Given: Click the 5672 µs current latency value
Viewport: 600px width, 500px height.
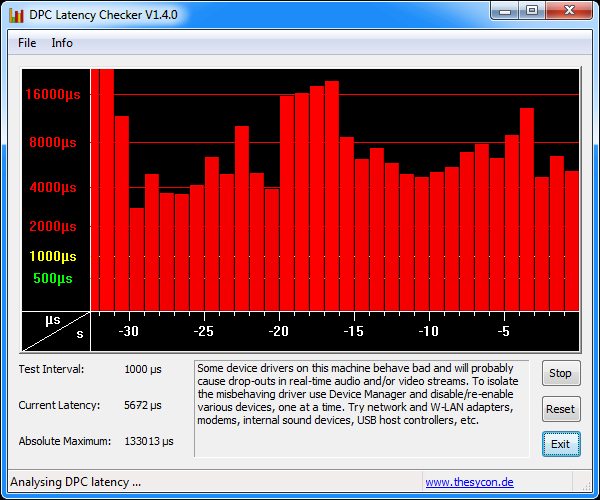Looking at the screenshot, I should [x=143, y=405].
